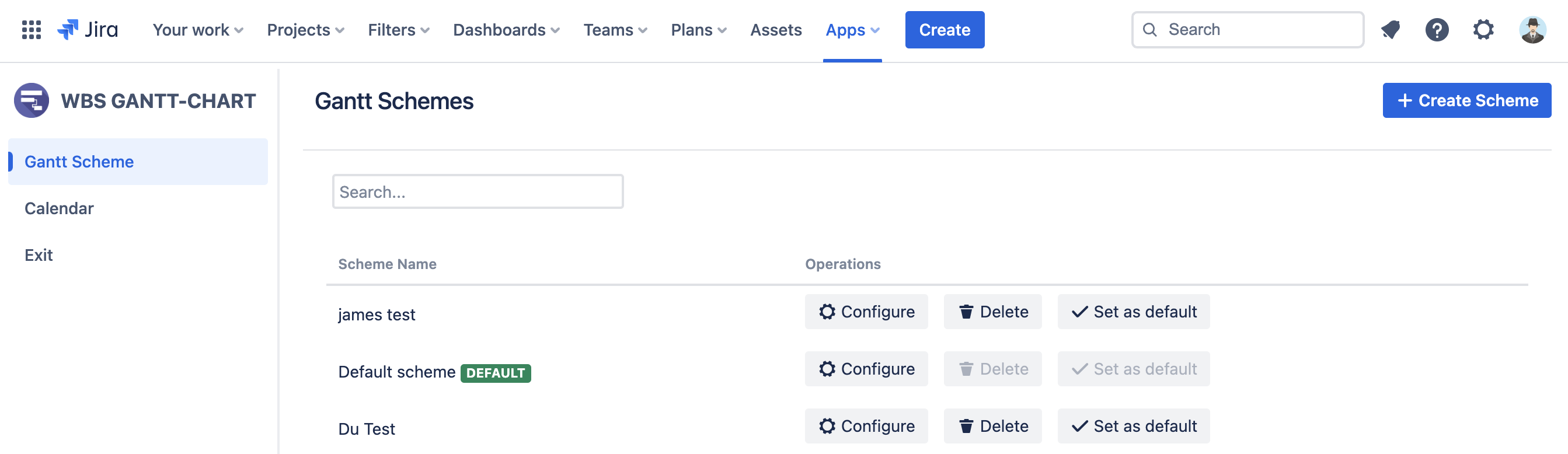Click the Jira logo home link
The height and width of the screenshot is (454, 1568).
88,30
